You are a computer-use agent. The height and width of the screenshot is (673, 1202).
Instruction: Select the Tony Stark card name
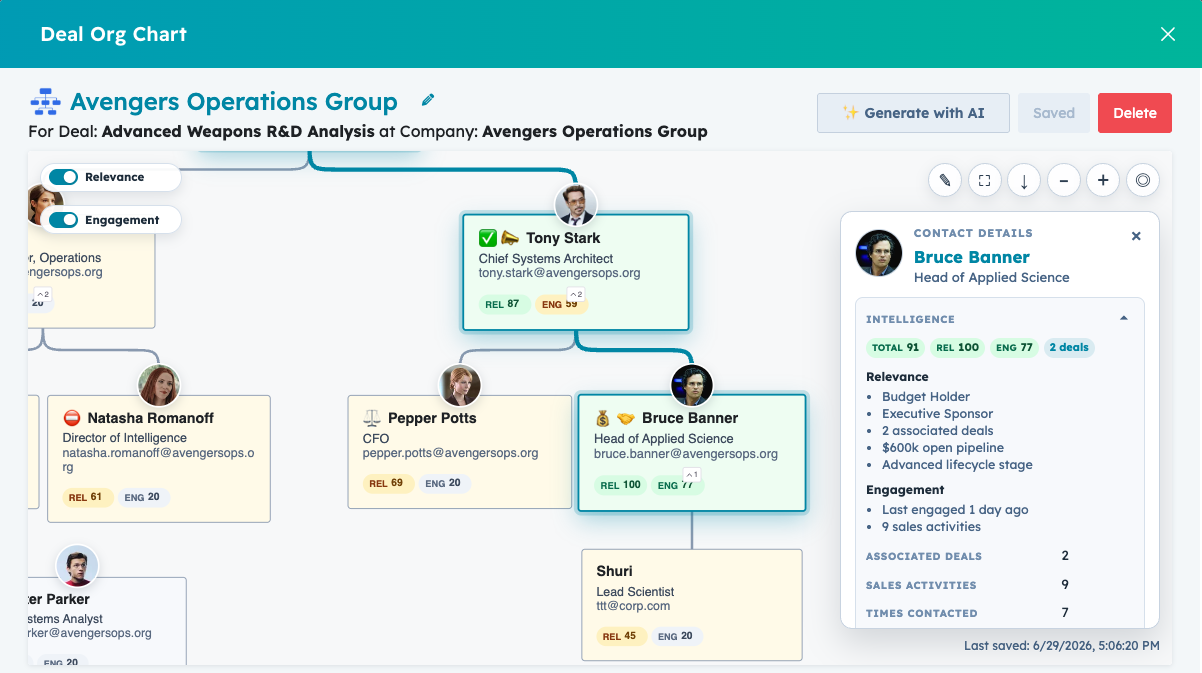coord(563,238)
